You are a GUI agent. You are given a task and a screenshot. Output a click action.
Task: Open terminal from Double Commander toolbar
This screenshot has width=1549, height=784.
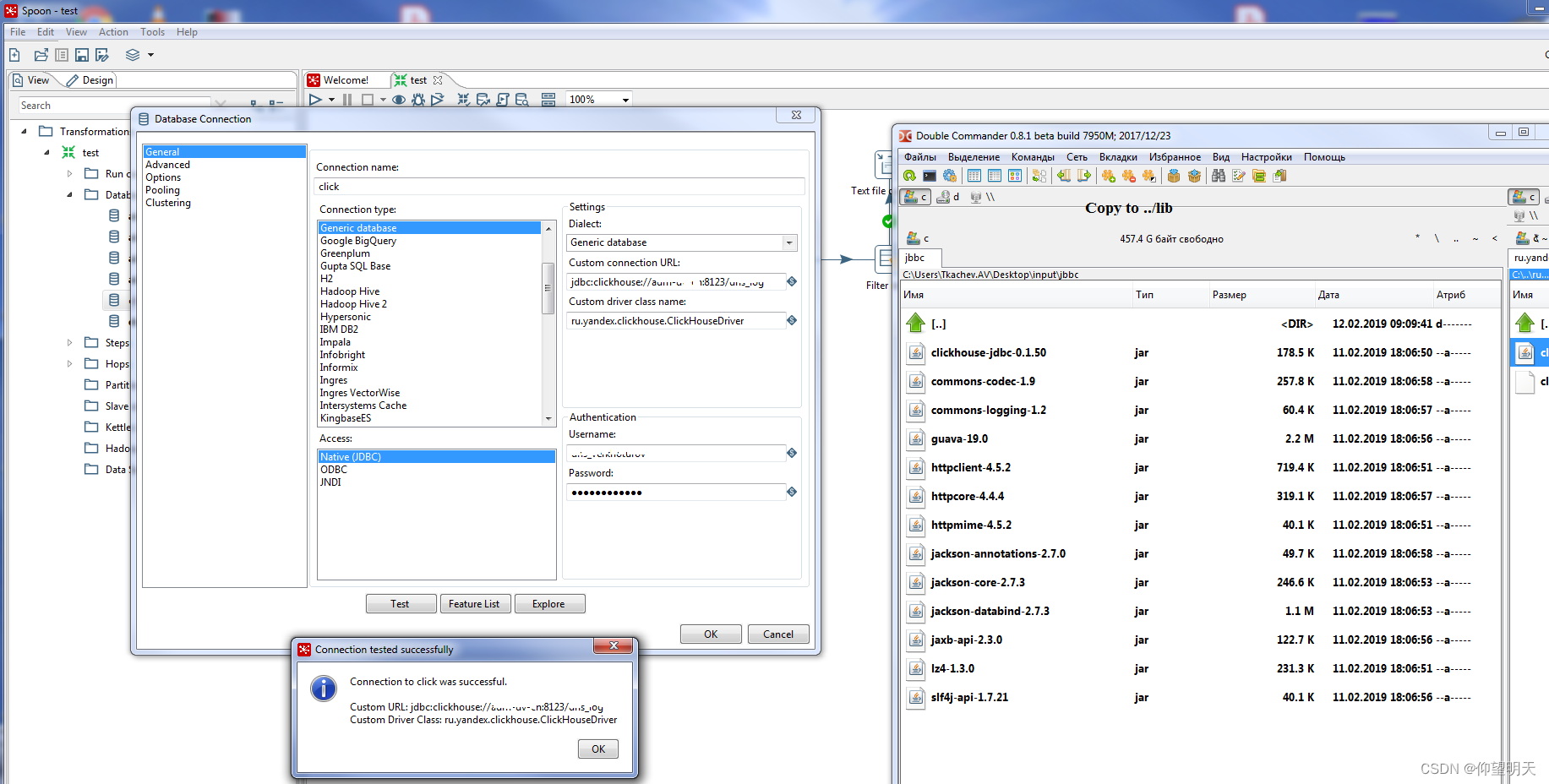point(930,176)
